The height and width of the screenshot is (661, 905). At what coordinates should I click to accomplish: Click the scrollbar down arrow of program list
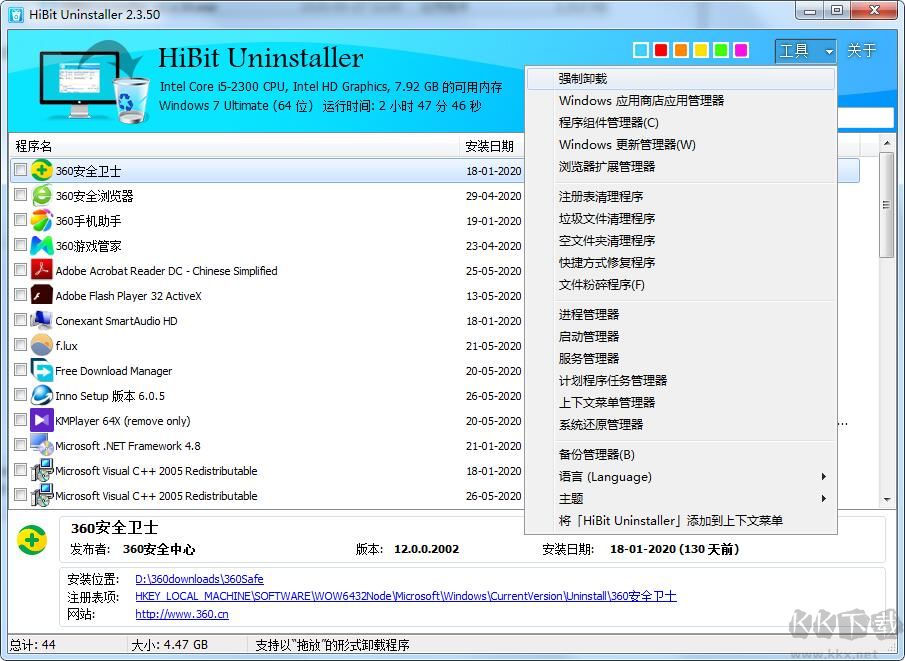point(887,500)
